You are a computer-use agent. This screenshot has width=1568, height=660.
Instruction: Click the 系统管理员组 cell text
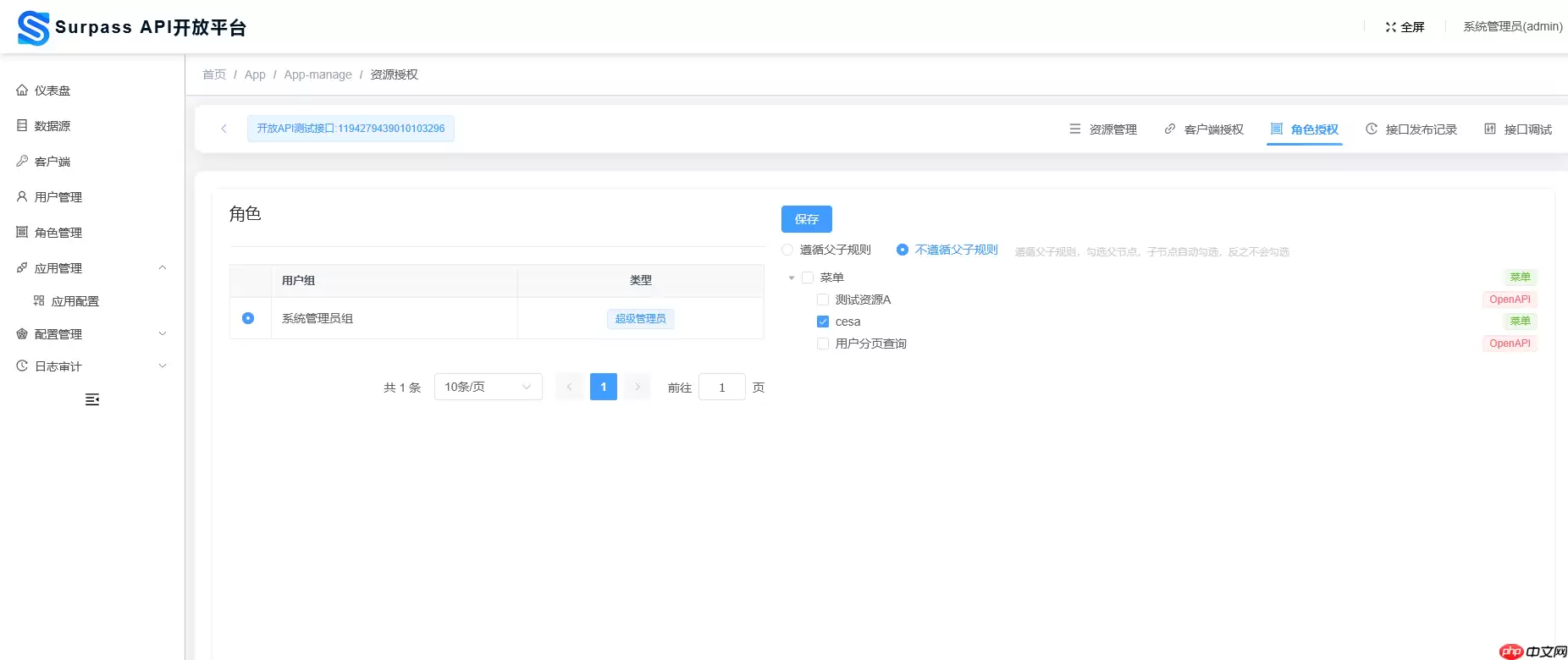317,318
